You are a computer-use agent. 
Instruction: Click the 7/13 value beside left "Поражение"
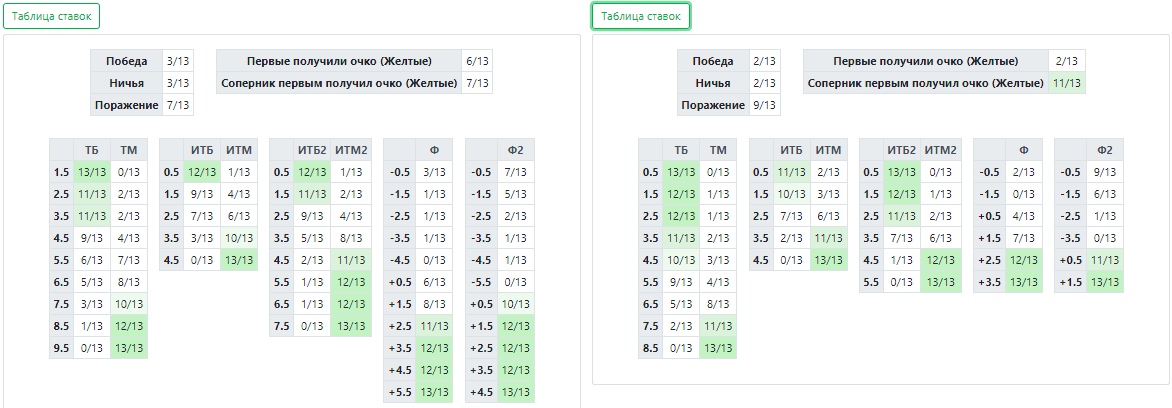[x=179, y=105]
